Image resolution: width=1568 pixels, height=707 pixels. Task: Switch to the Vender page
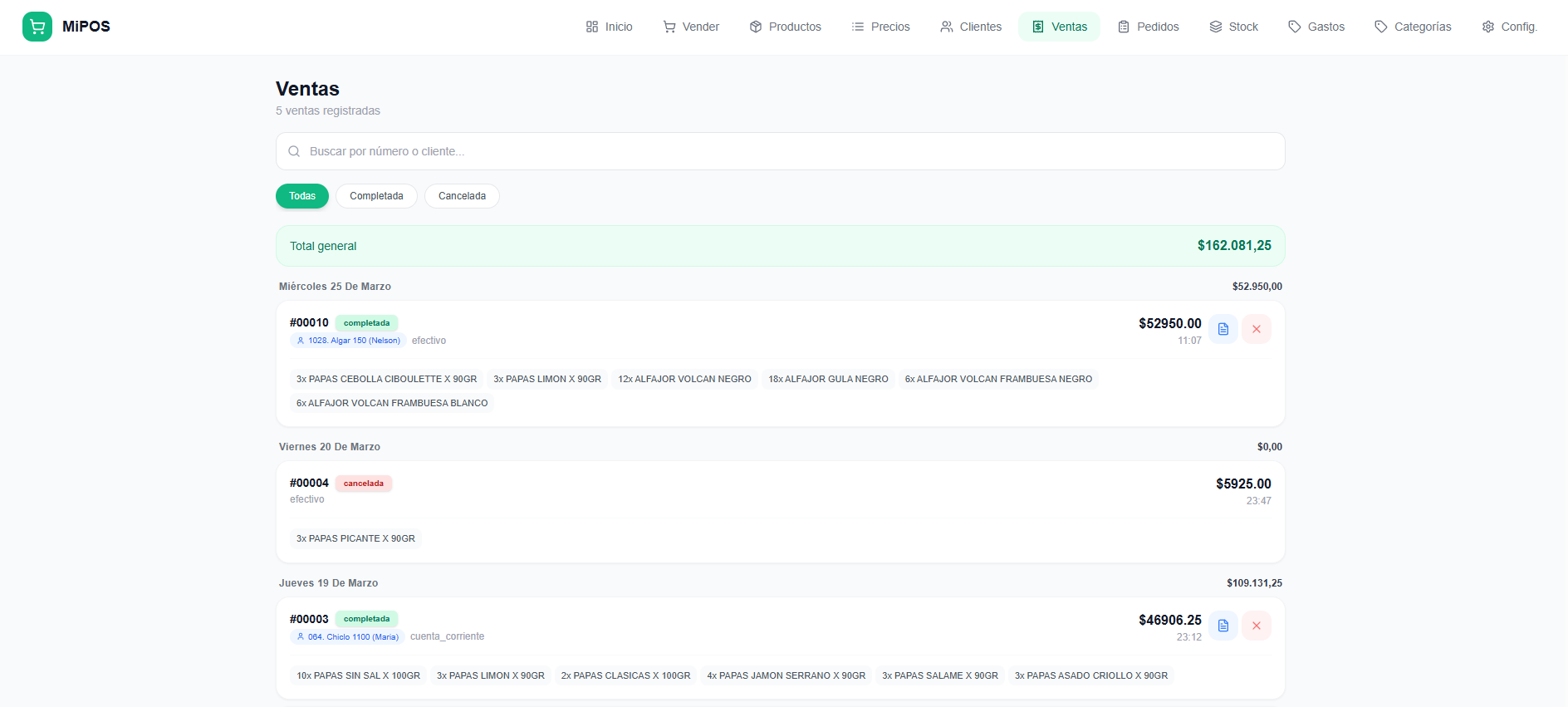(x=691, y=27)
